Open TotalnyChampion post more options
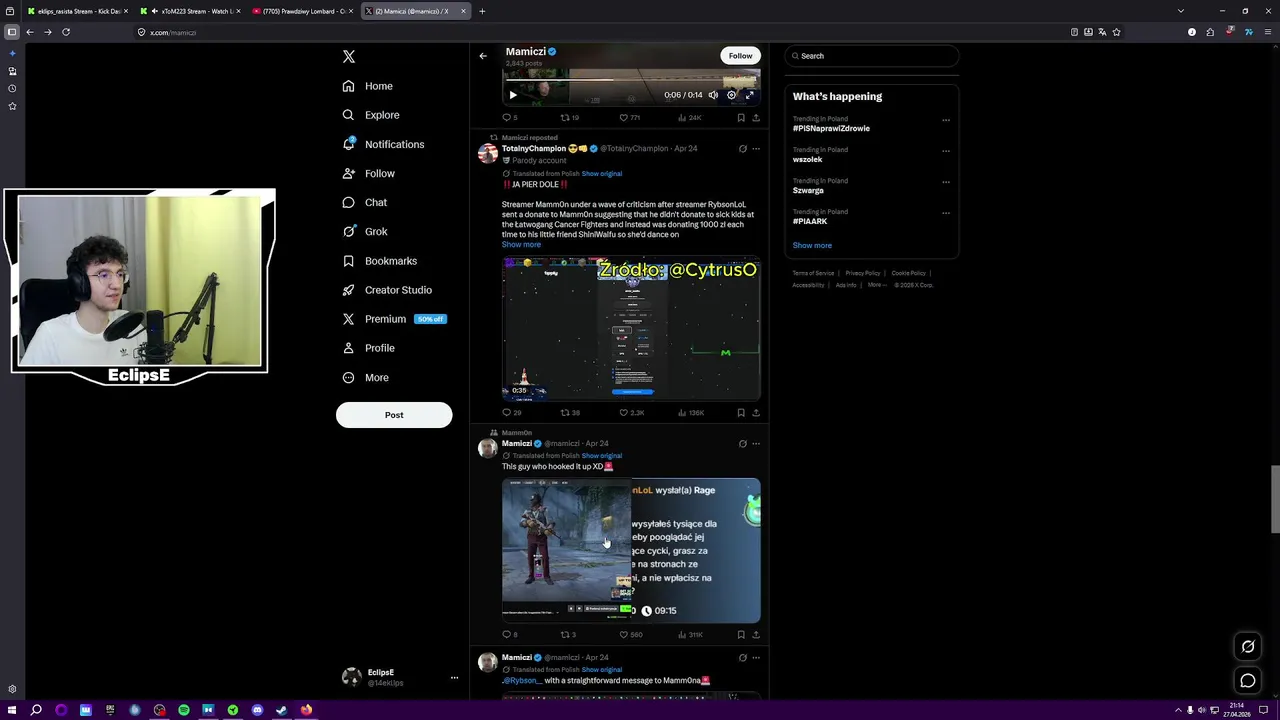 pos(756,149)
